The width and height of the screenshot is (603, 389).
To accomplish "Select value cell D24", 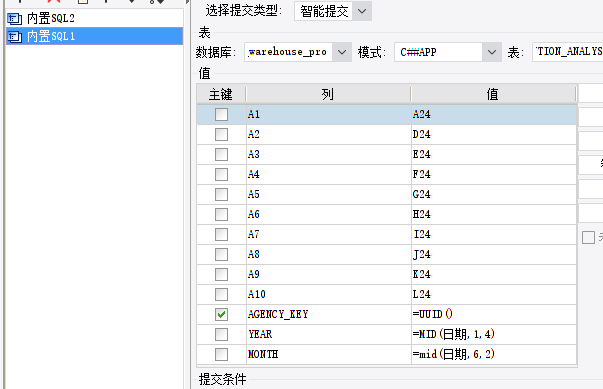I will point(493,134).
